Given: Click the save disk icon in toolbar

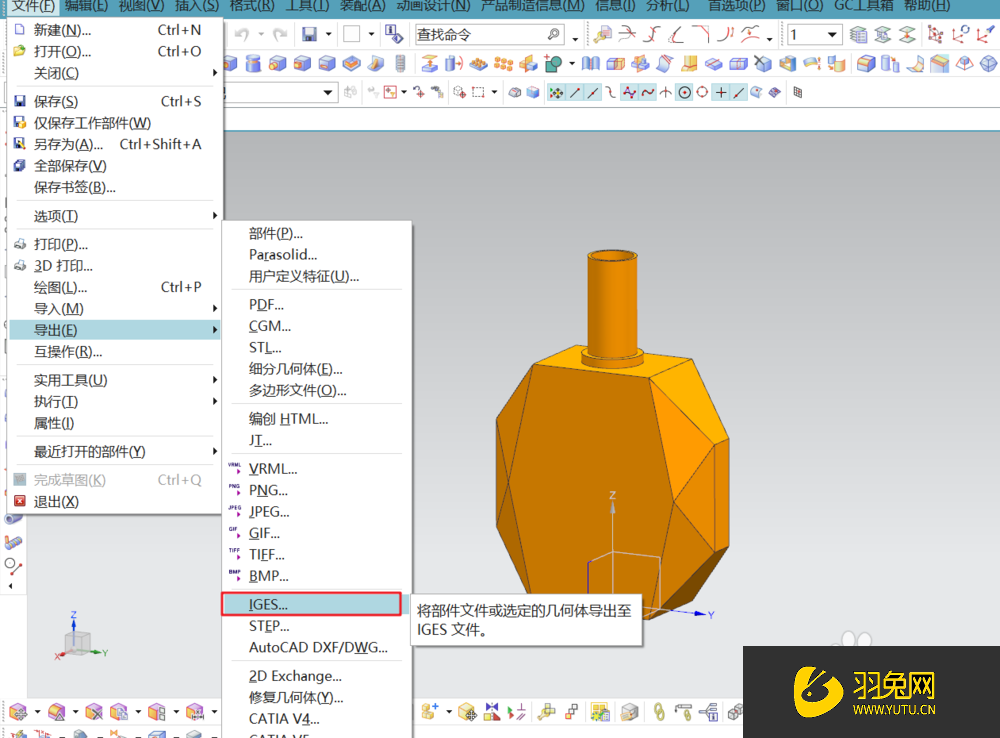Looking at the screenshot, I should pyautogui.click(x=309, y=35).
